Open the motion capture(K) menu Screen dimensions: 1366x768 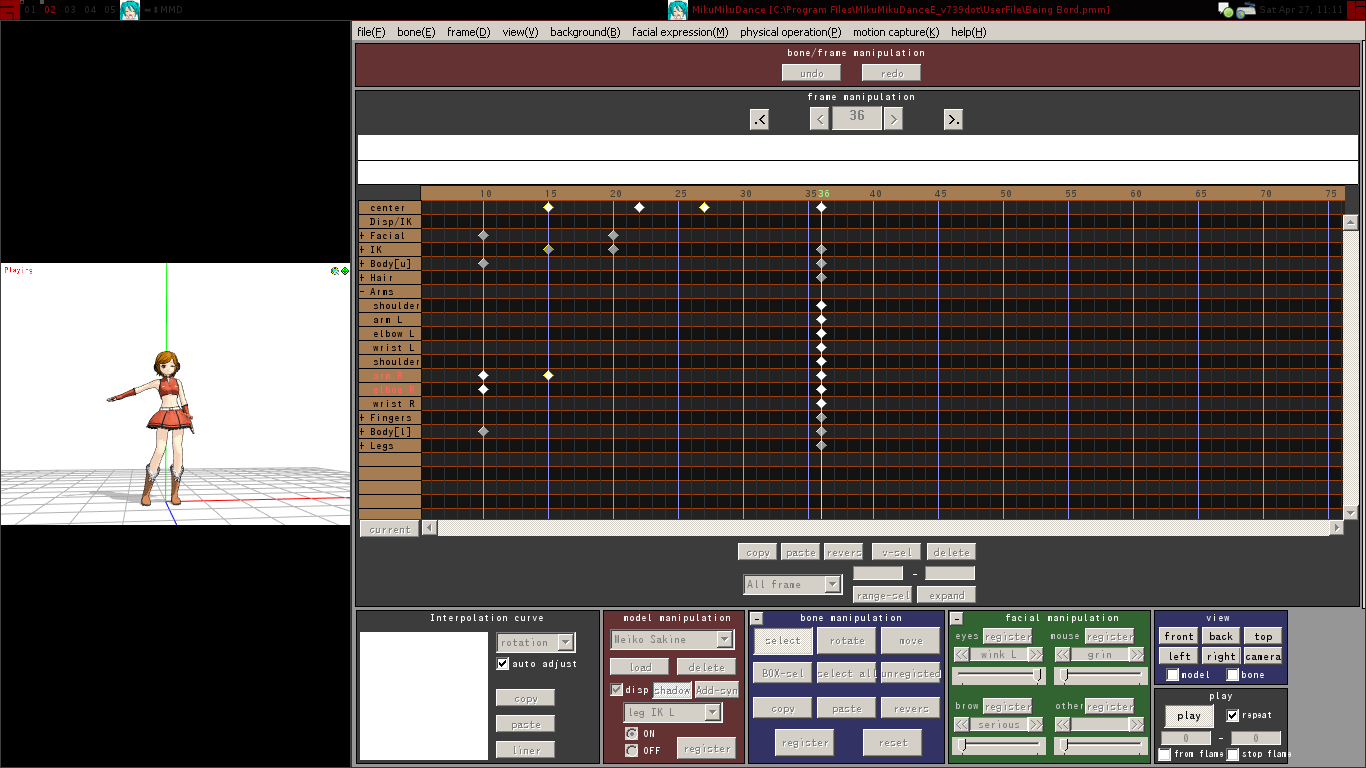(896, 32)
